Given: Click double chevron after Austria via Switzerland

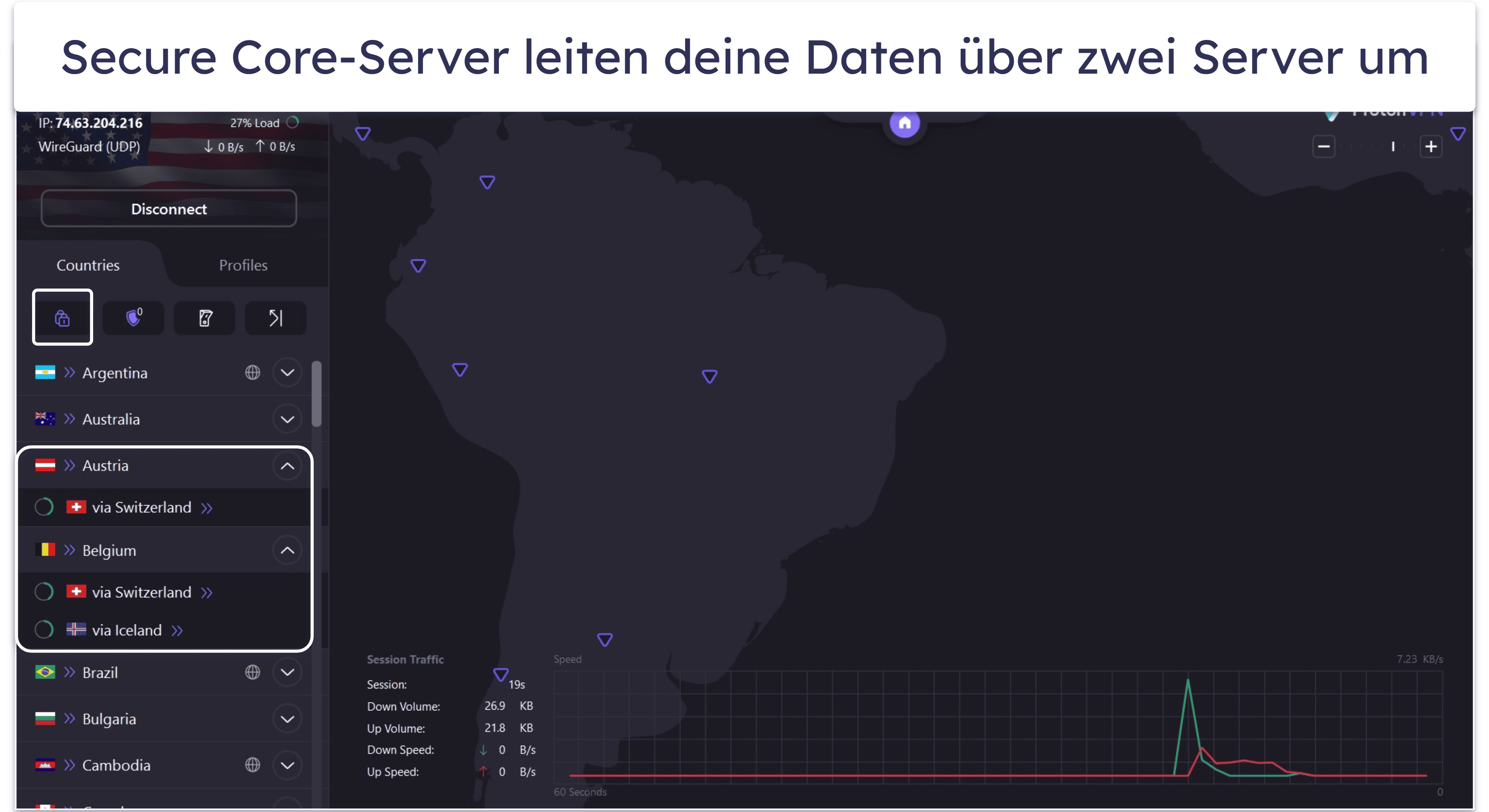Looking at the screenshot, I should click(x=207, y=509).
